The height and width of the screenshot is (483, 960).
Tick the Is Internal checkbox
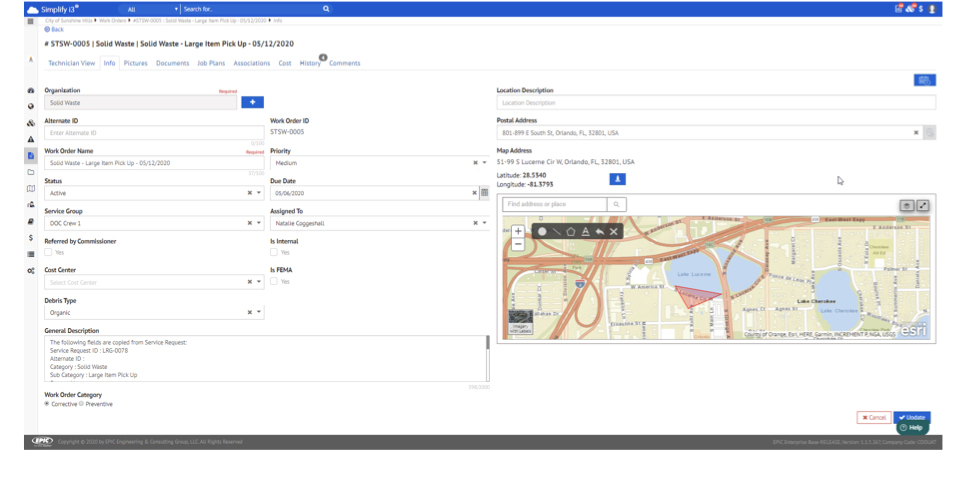tap(274, 253)
